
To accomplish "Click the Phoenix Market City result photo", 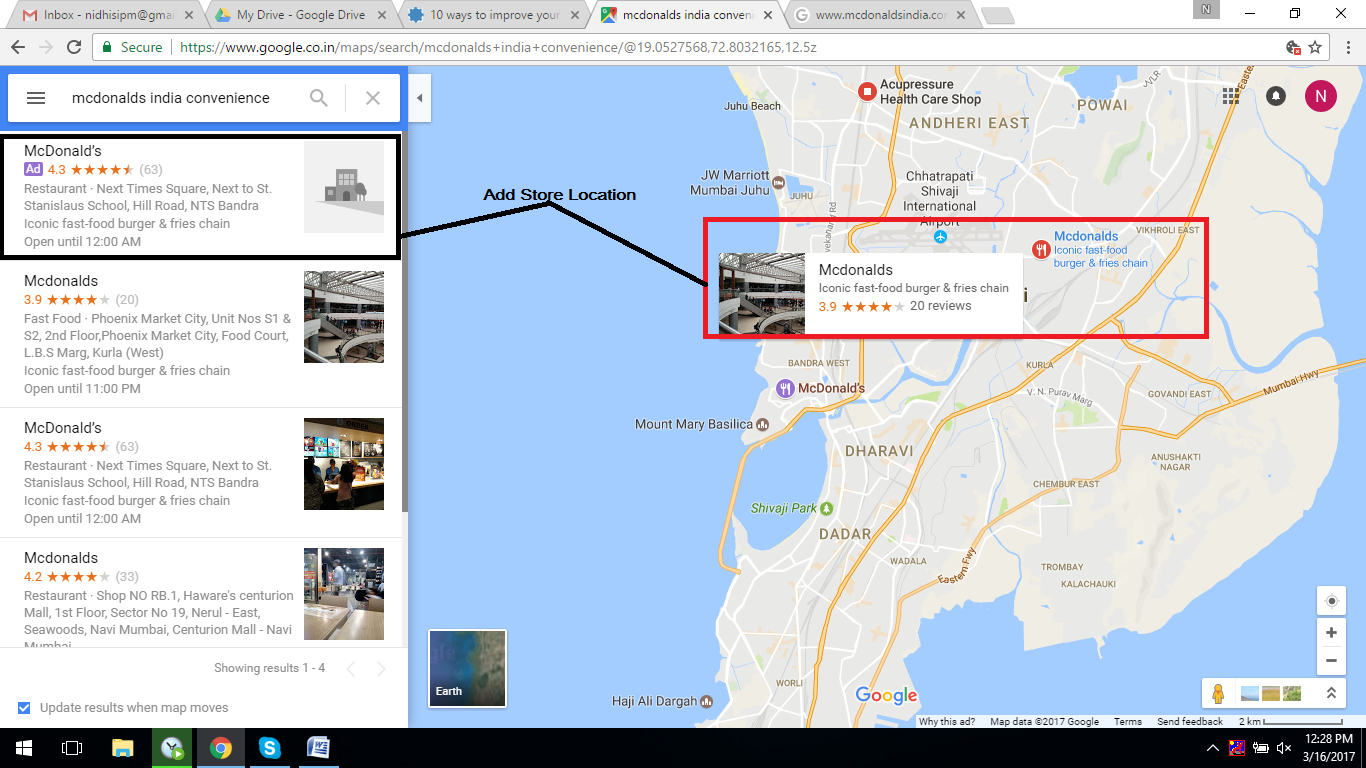I will pyautogui.click(x=344, y=317).
